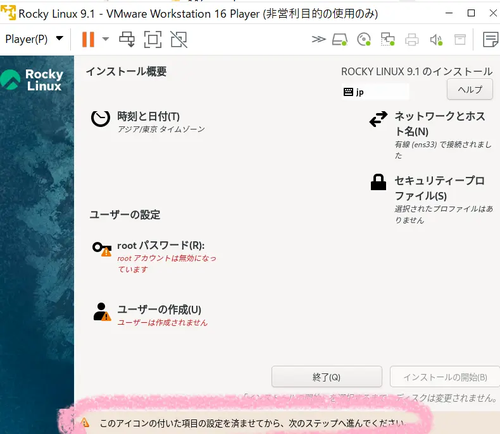Click the ユーザーは作成されません status text

click(162, 323)
